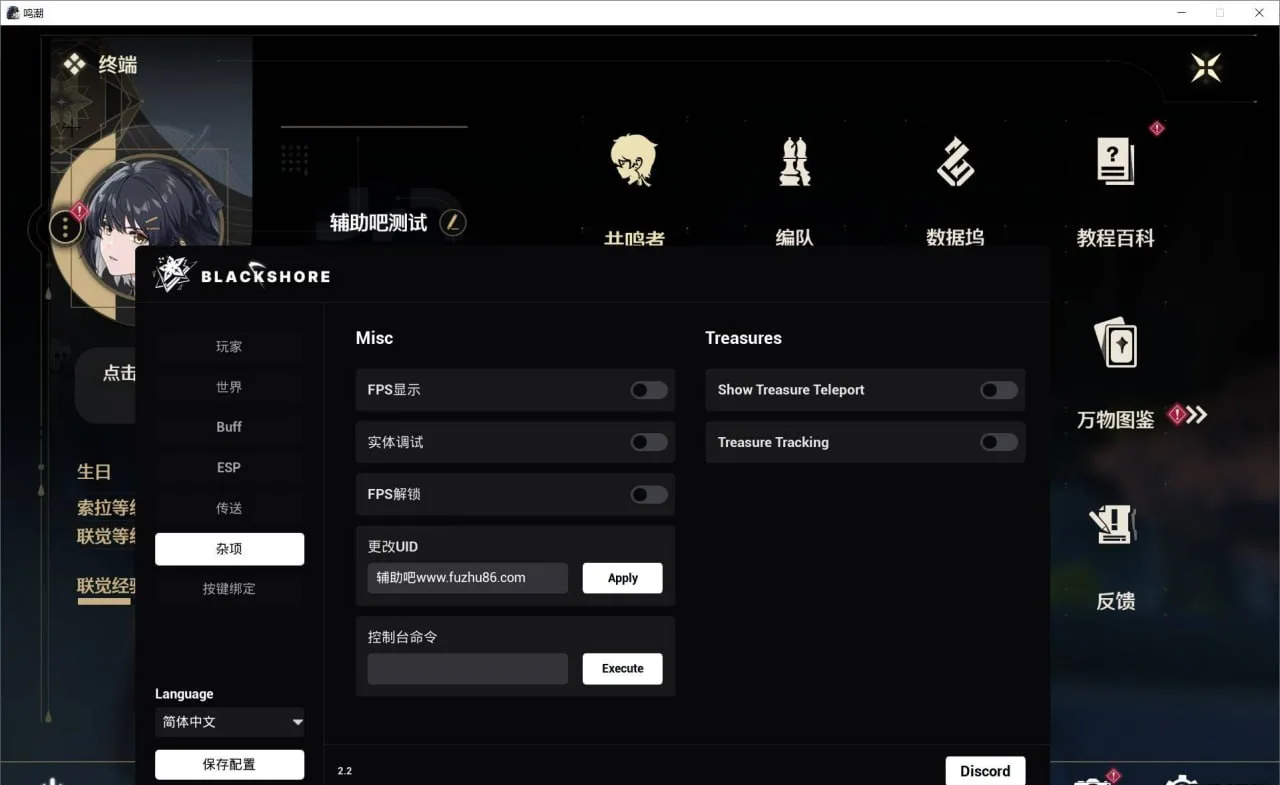This screenshot has height=785, width=1280.
Task: Open the 教程百科 tutorial encyclopedia icon
Action: pos(1115,162)
